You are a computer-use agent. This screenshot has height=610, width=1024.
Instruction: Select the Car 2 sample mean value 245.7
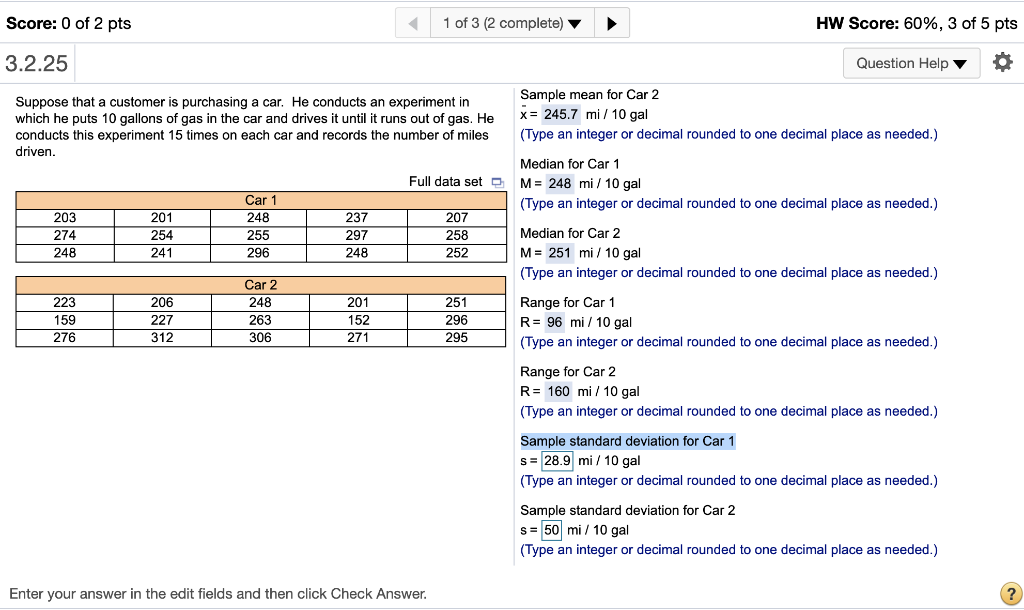561,114
